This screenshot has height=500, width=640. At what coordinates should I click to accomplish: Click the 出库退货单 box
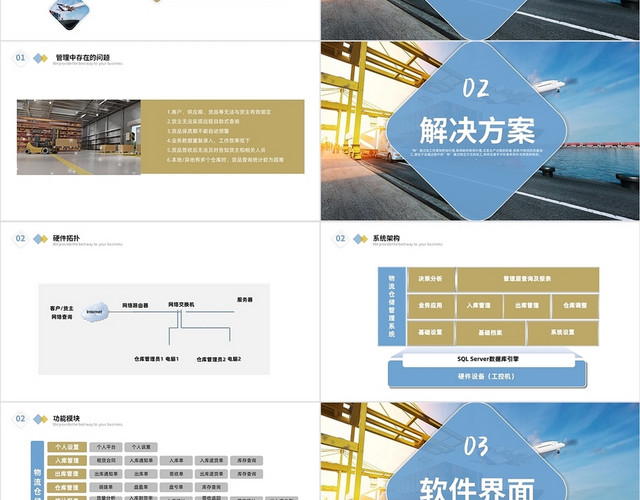[x=211, y=474]
